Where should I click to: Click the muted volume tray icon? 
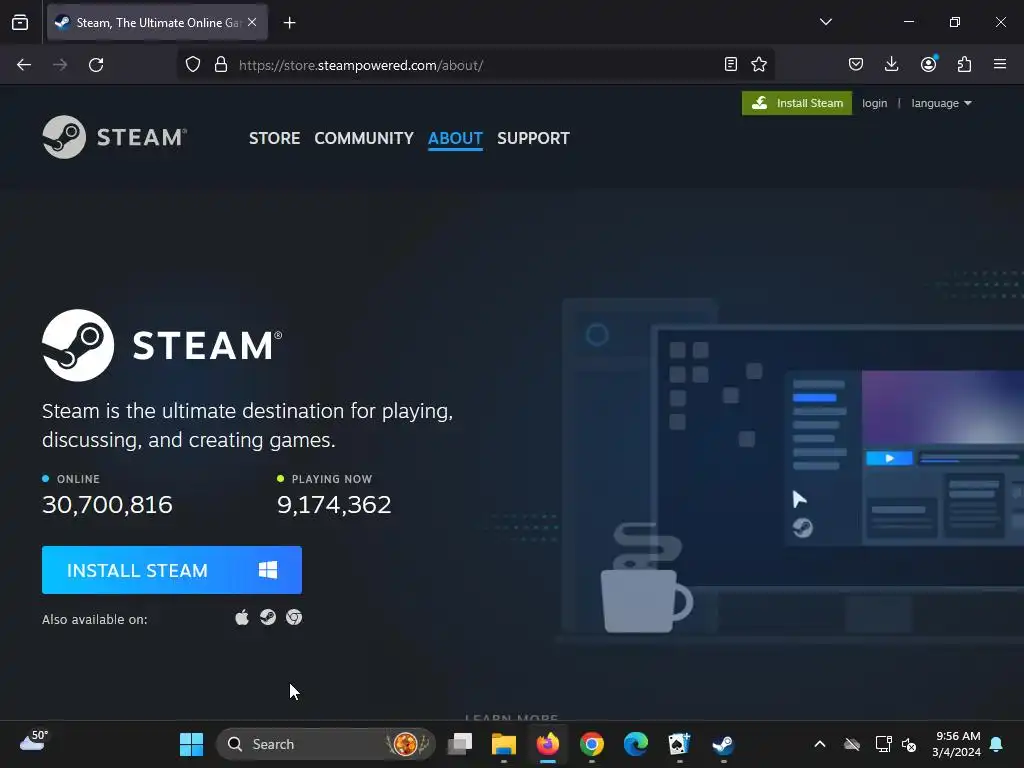pyautogui.click(x=909, y=744)
